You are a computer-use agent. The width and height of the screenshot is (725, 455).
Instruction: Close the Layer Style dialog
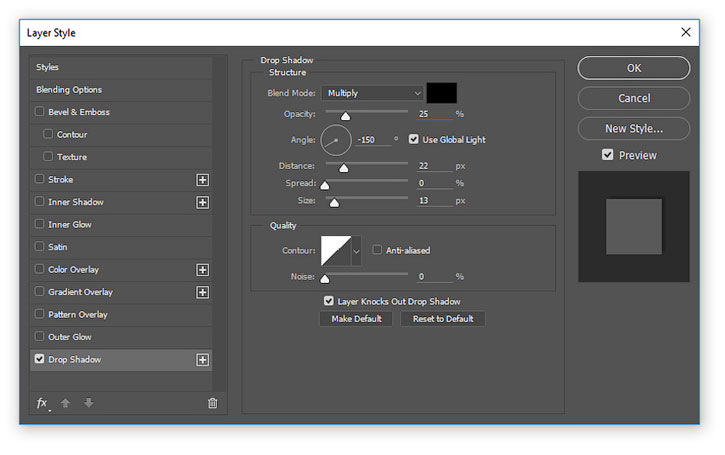(x=686, y=32)
